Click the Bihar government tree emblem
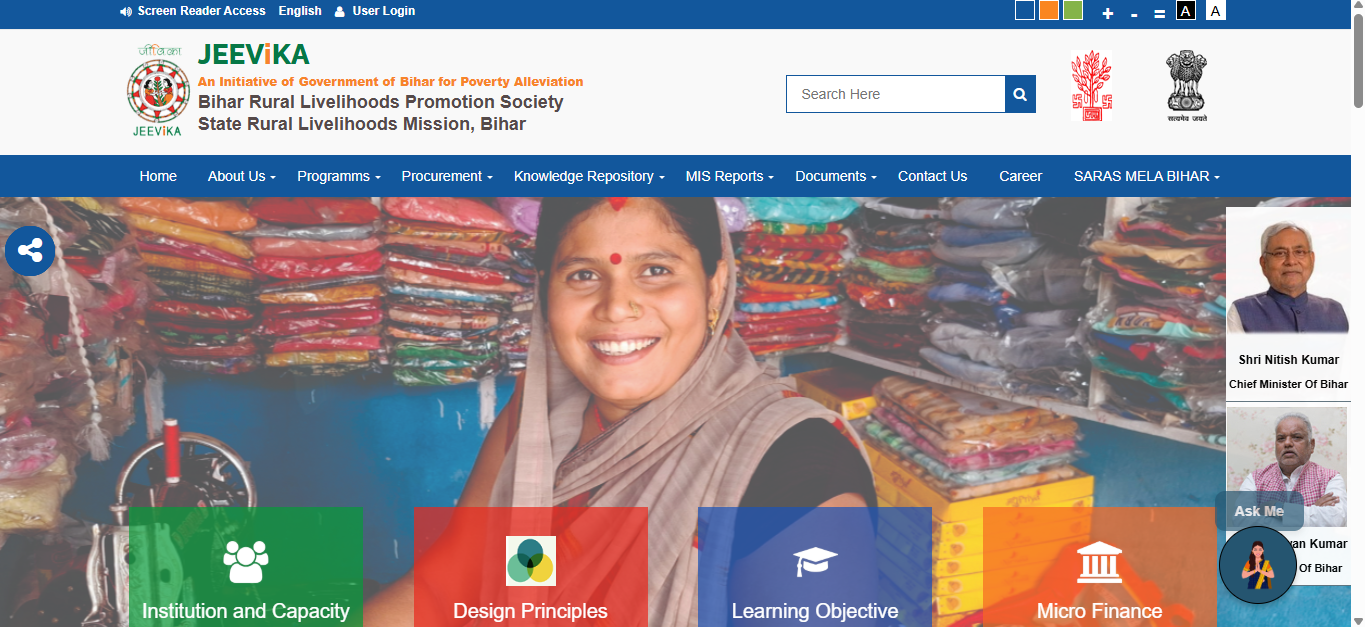The width and height of the screenshot is (1365, 627). click(x=1091, y=87)
